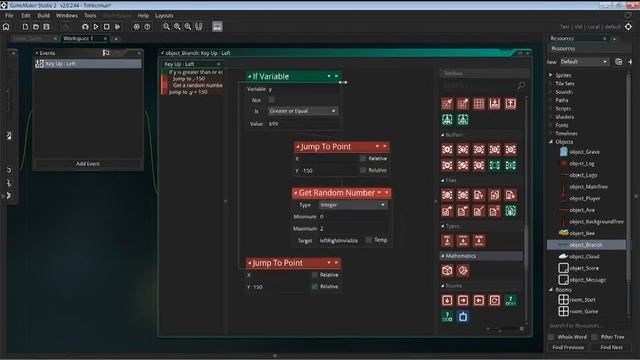
Task: Start debugging with the bug icon
Action: coord(85,27)
